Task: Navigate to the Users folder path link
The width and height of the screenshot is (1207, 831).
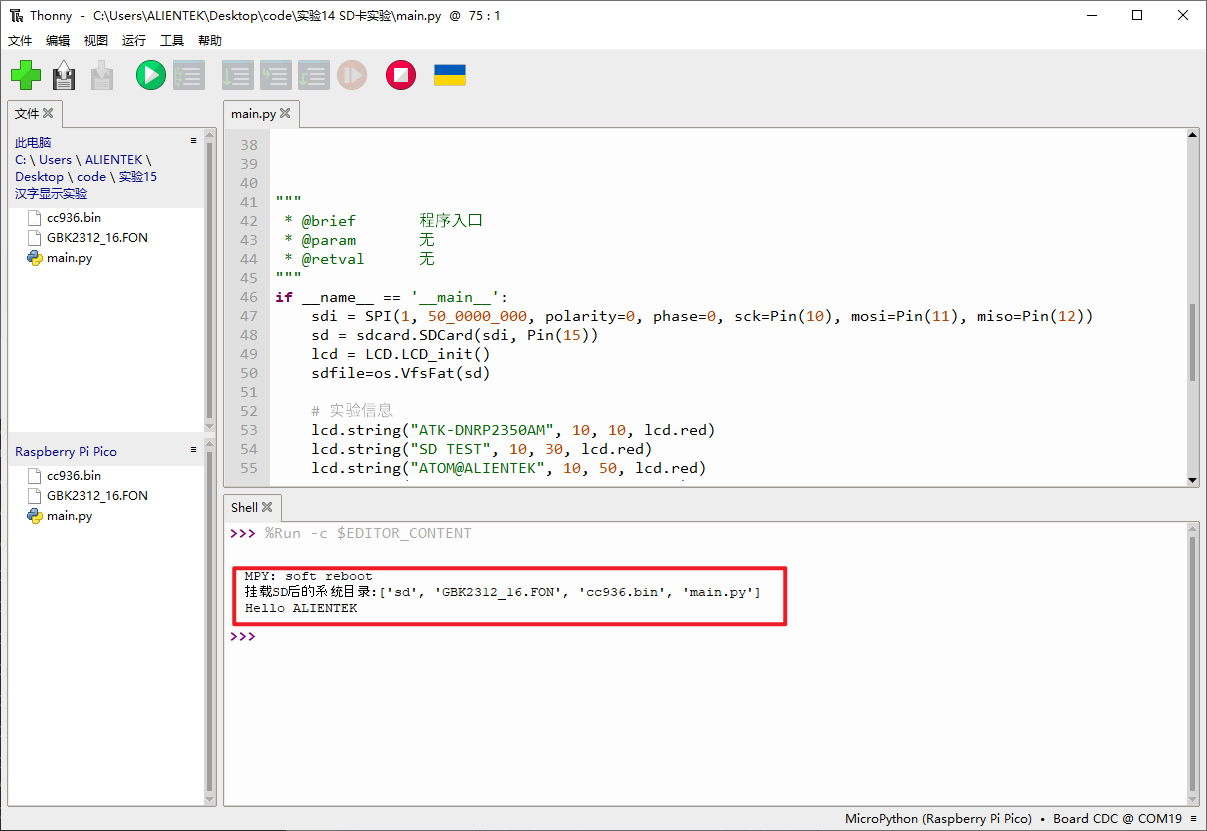Action: point(56,160)
